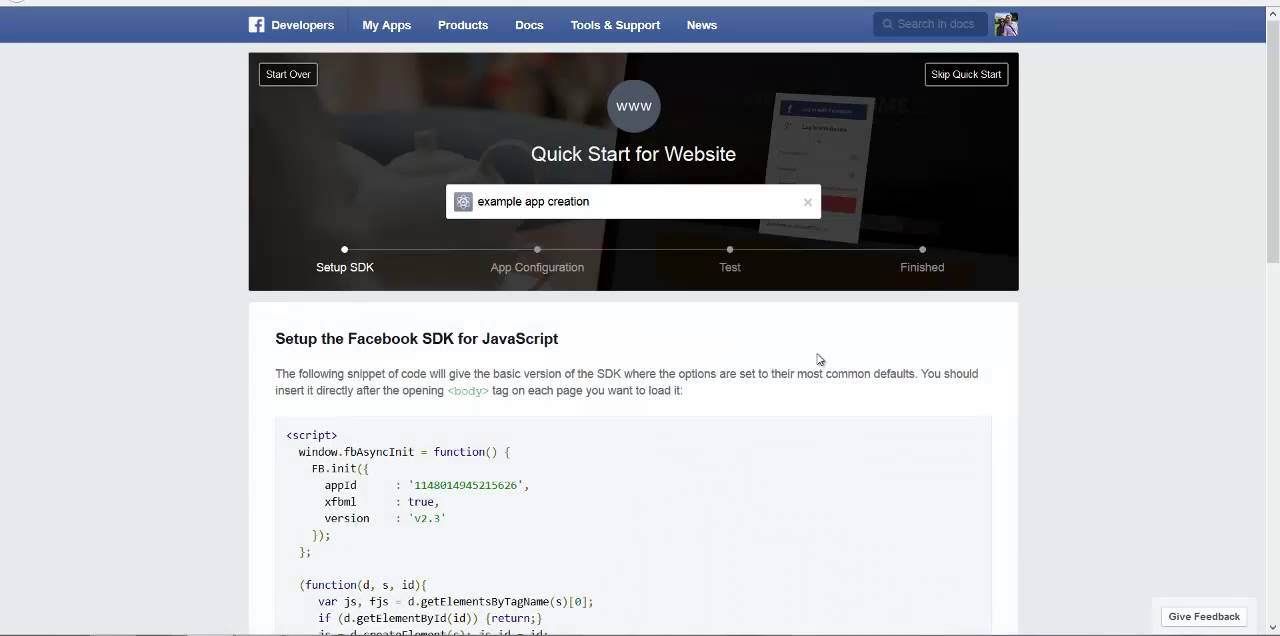Select the Setup SDK step marker
Viewport: 1280px width, 636px height.
[x=344, y=249]
